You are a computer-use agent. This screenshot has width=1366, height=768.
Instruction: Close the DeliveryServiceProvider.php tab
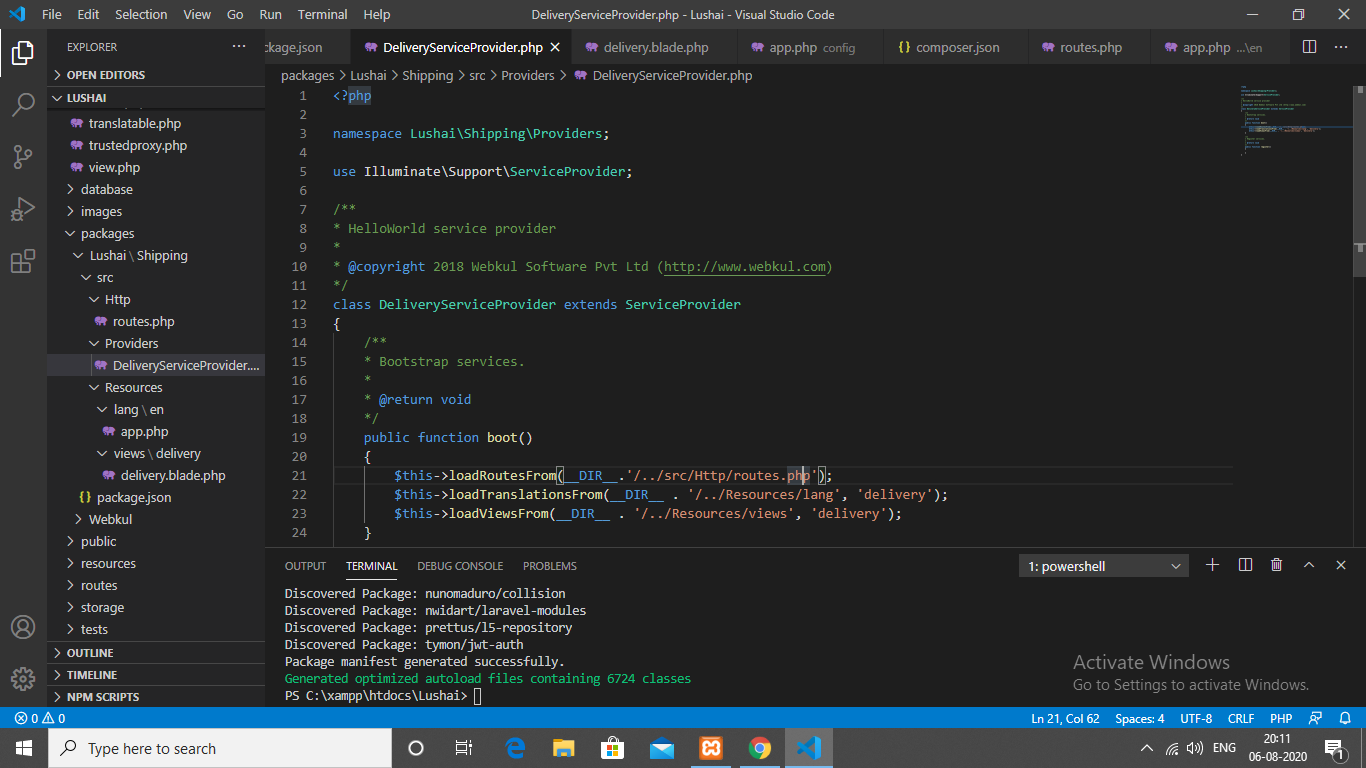pos(555,47)
